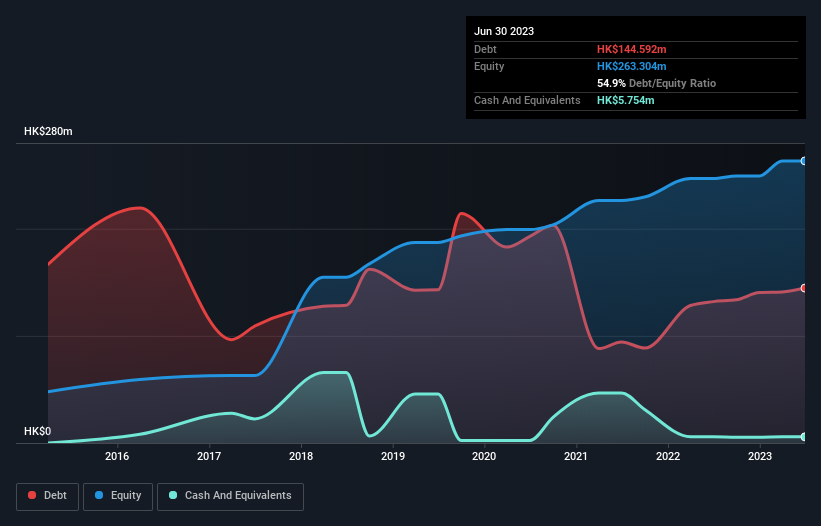
Task: Toggle the Cash And Equivalents legend button
Action: (230, 496)
